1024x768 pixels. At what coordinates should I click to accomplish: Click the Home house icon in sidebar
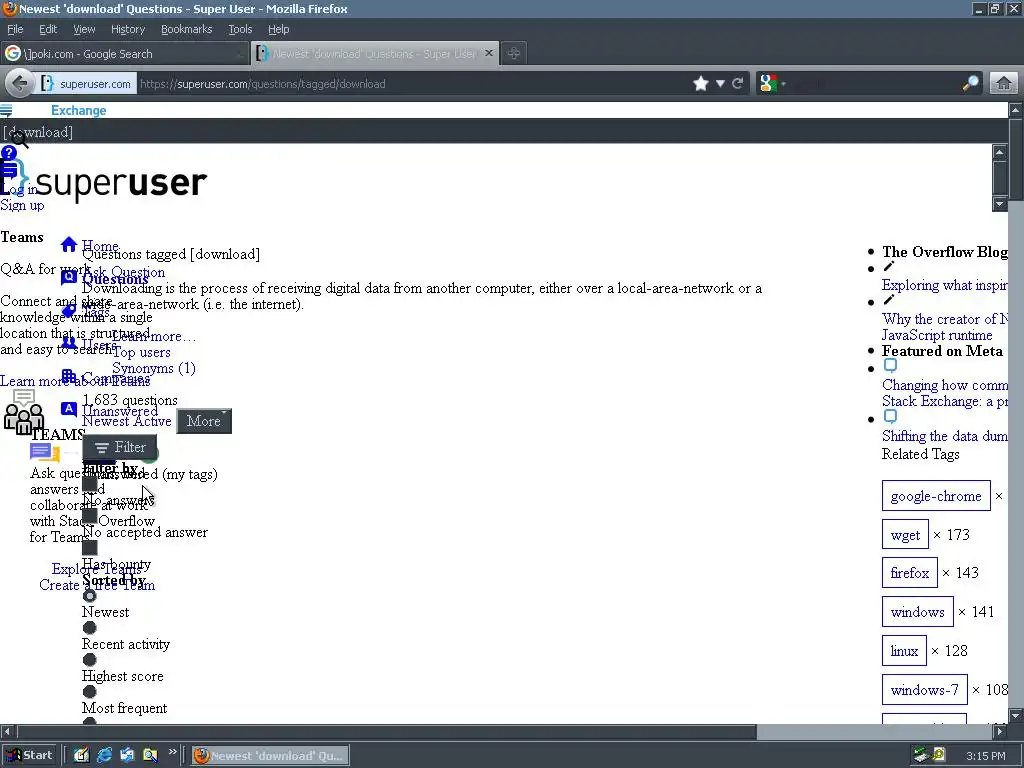[x=69, y=244]
